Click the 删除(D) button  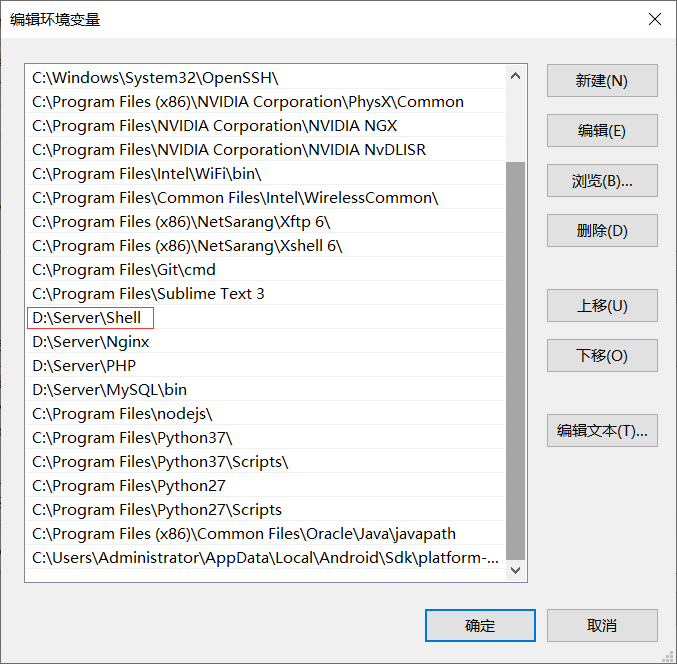602,231
